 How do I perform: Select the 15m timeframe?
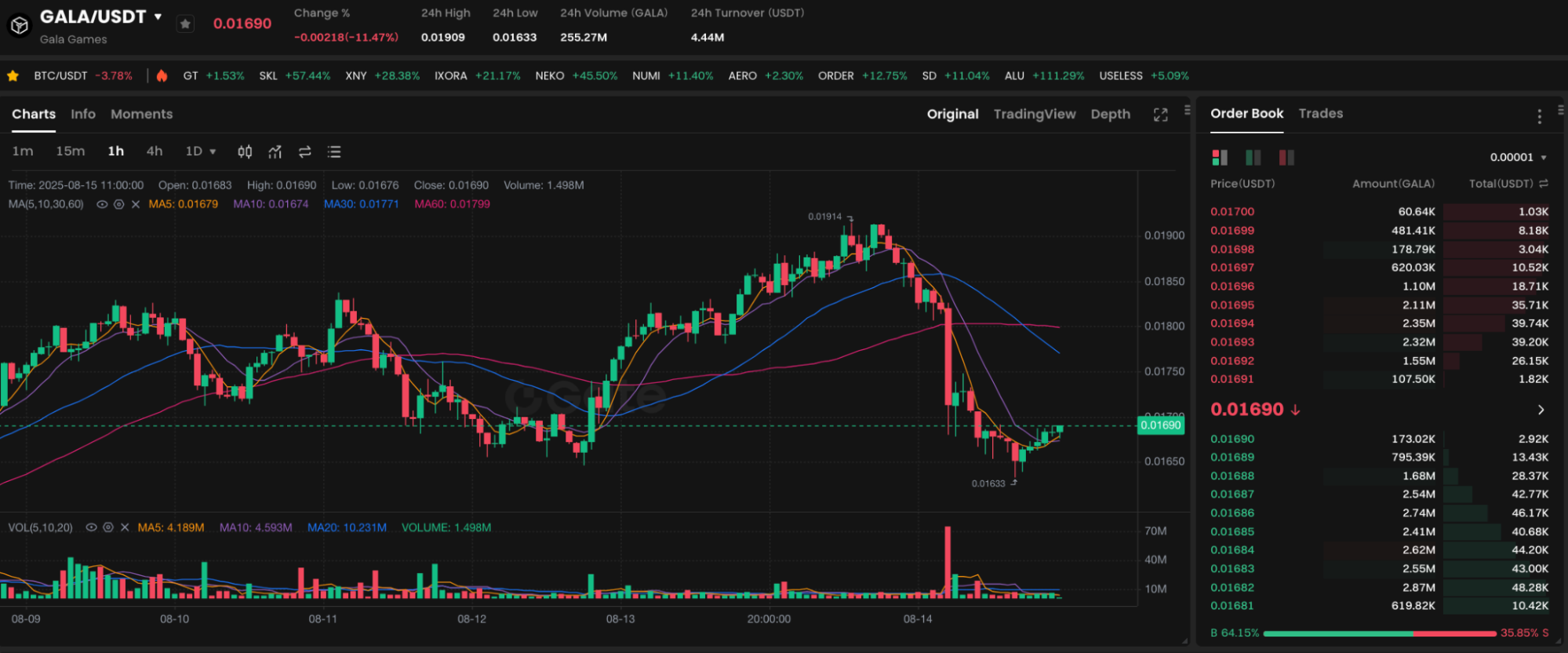(70, 151)
